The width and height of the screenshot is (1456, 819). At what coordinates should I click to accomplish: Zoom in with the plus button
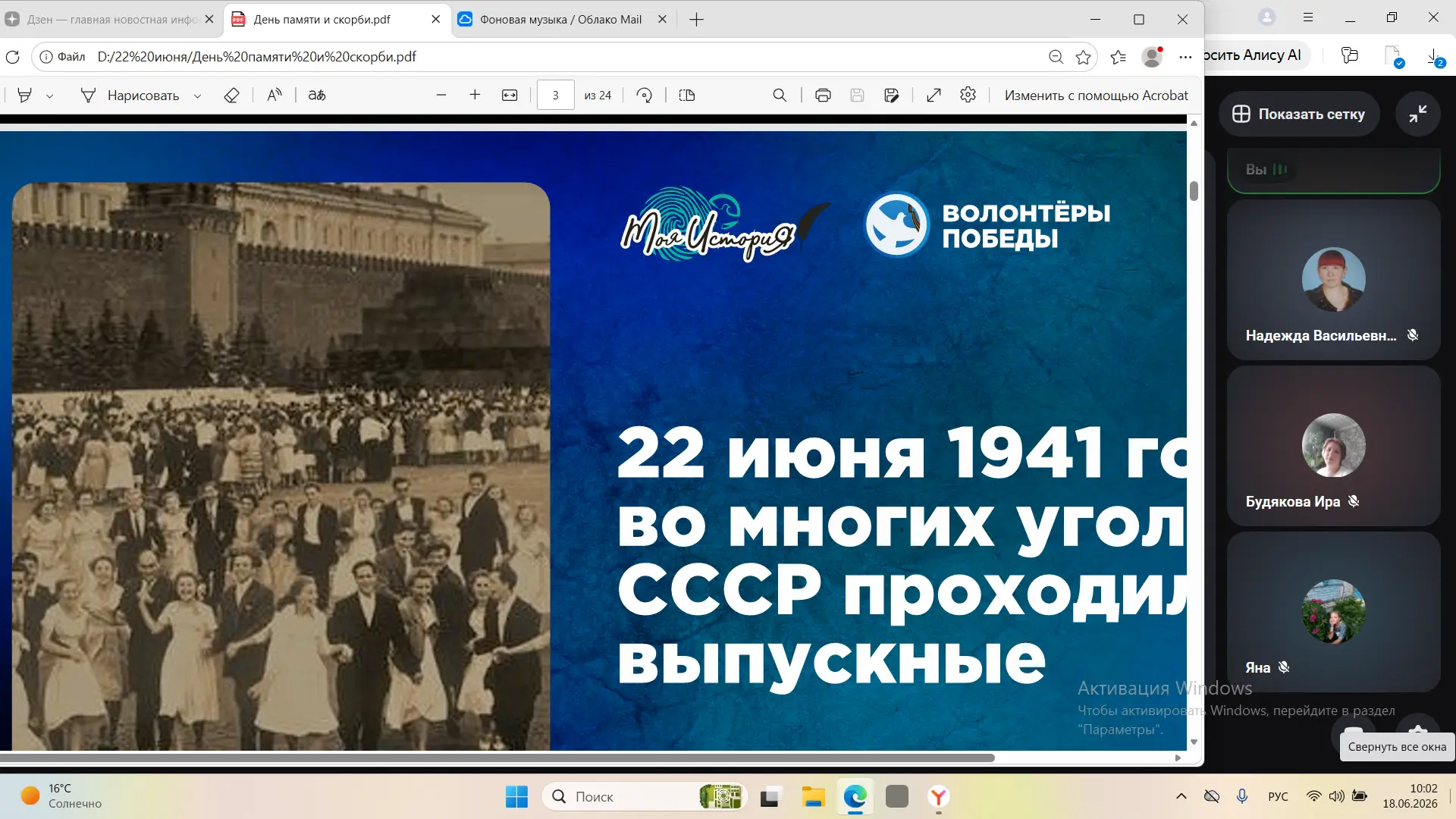(x=475, y=96)
